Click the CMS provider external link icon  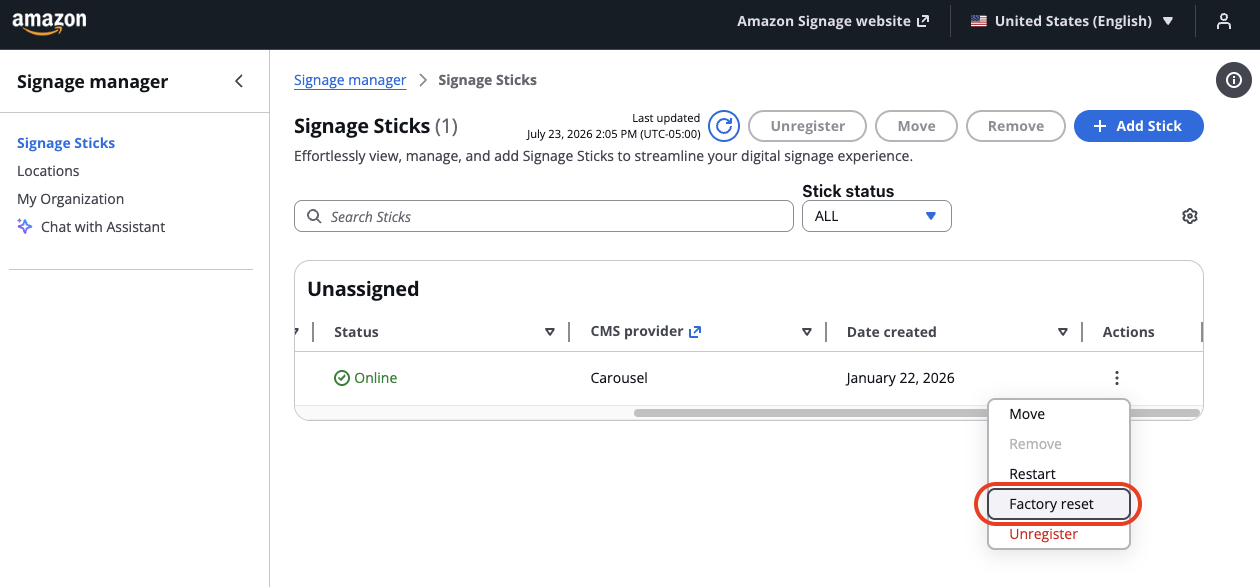tap(696, 332)
